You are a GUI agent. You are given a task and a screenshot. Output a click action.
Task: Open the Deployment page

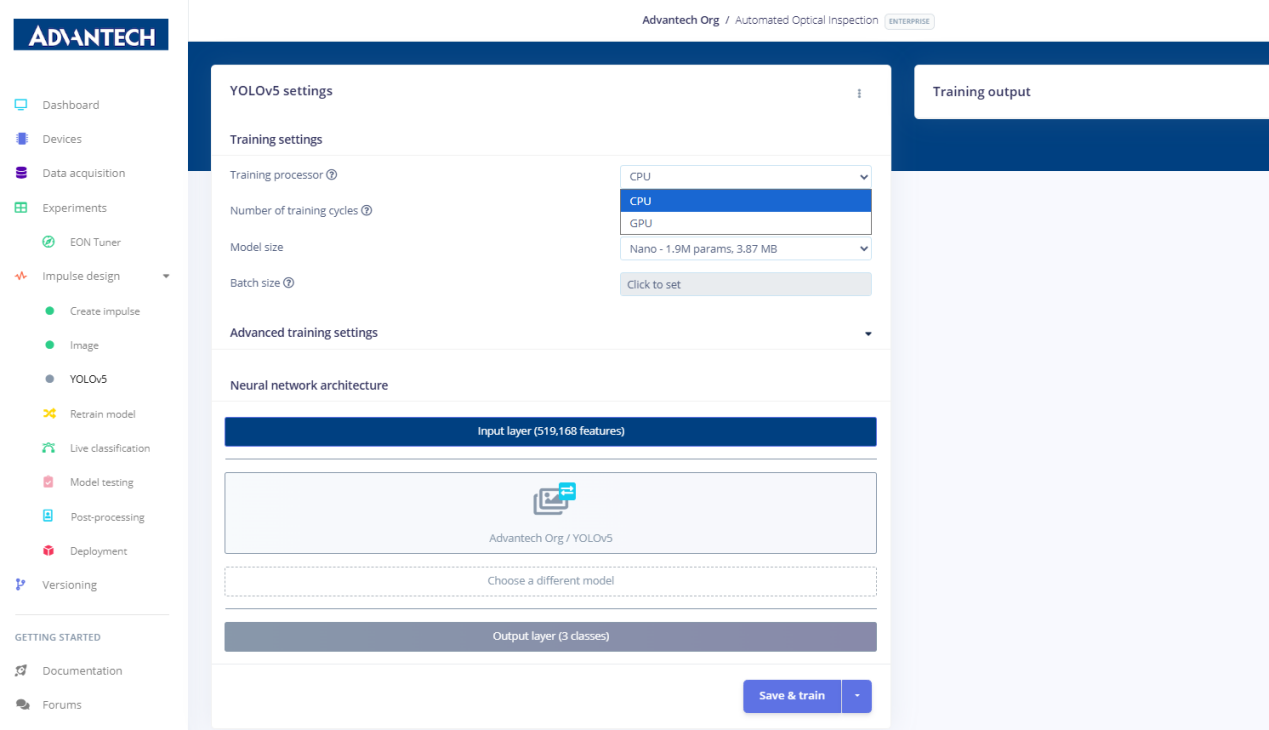(99, 551)
